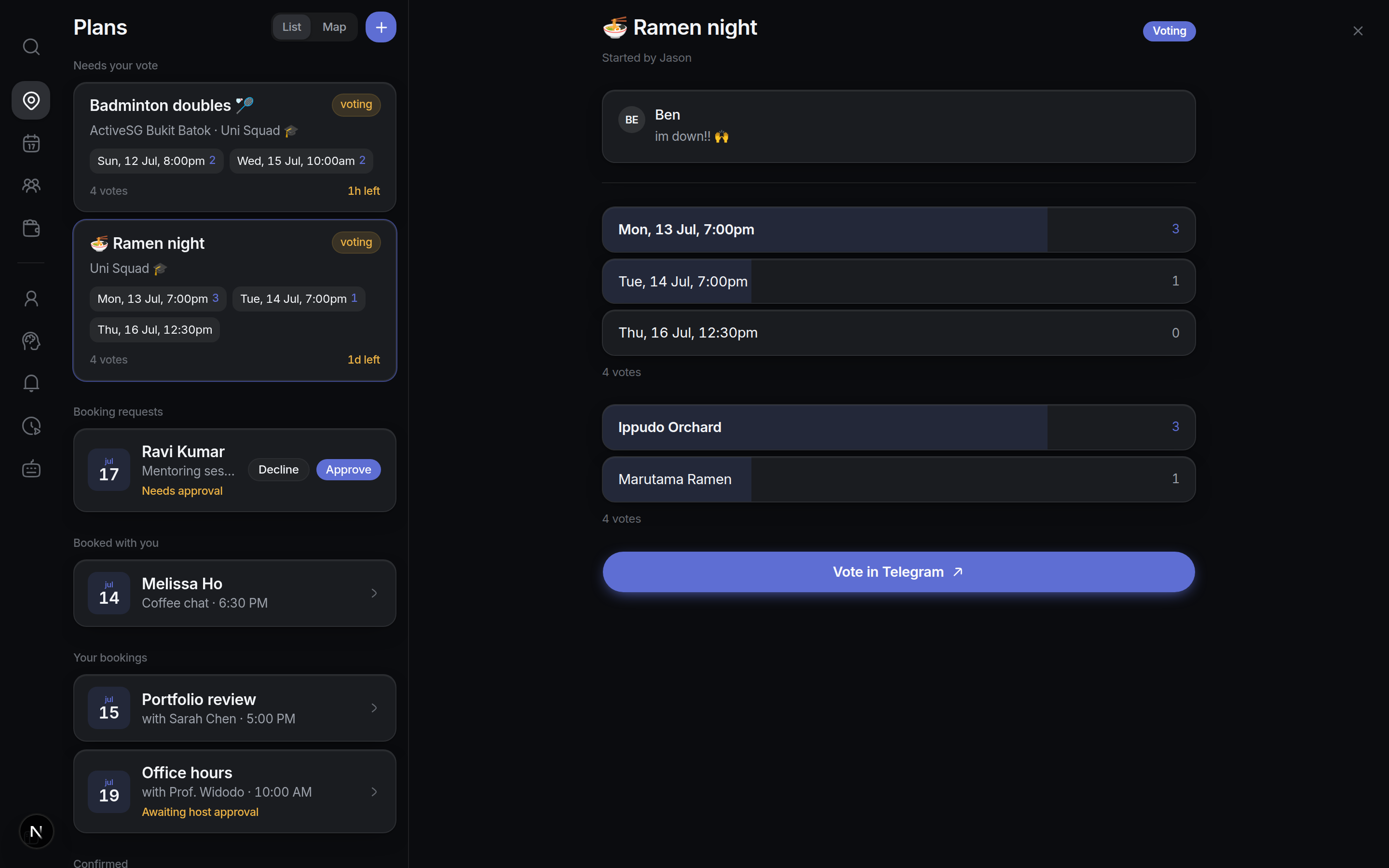Click the Voting status badge in header

[x=1169, y=31]
